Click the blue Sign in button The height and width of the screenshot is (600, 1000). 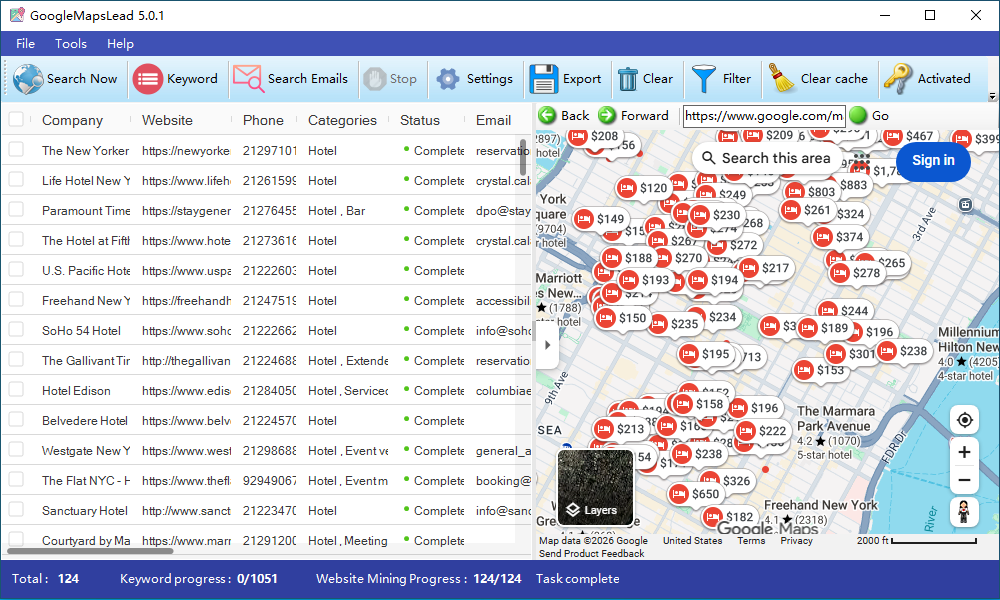coord(933,161)
